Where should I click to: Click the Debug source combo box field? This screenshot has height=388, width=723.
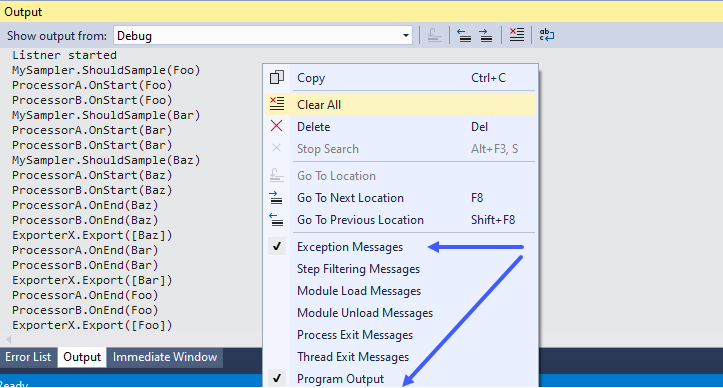tap(263, 36)
